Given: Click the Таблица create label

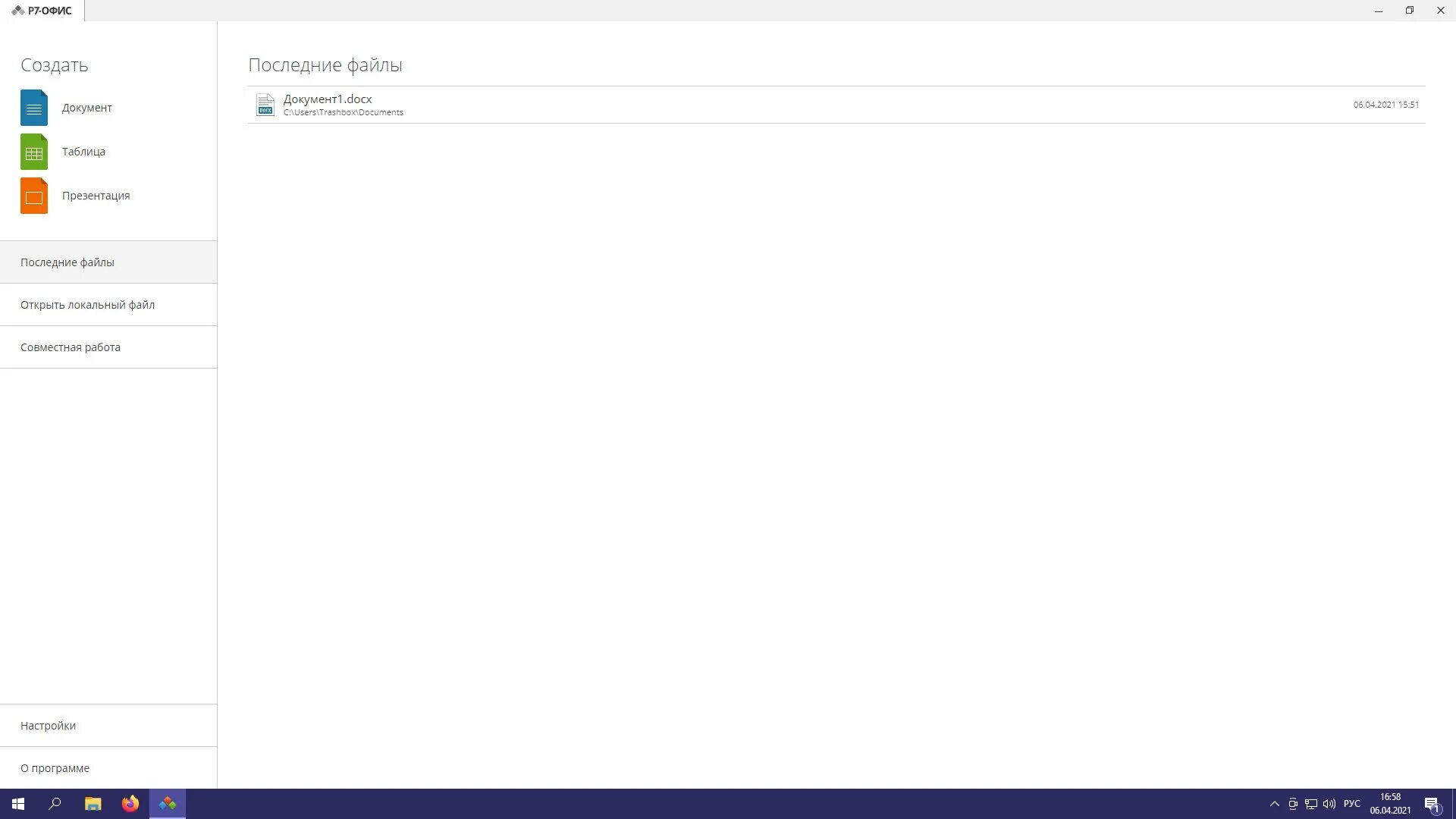Looking at the screenshot, I should (83, 152).
